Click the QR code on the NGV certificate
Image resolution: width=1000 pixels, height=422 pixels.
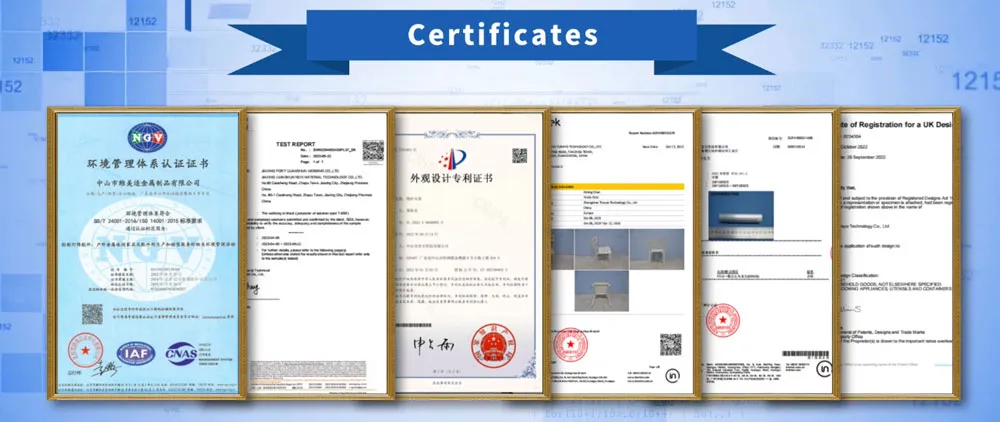pyautogui.click(x=92, y=313)
